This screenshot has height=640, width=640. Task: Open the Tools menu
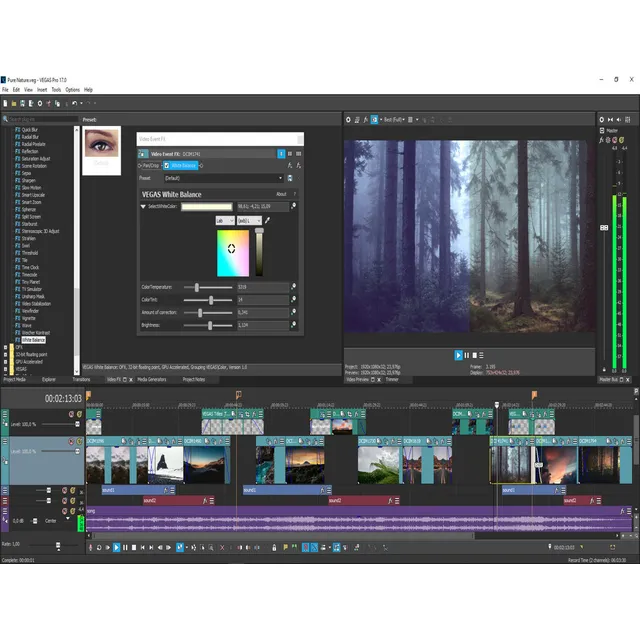coord(56,90)
